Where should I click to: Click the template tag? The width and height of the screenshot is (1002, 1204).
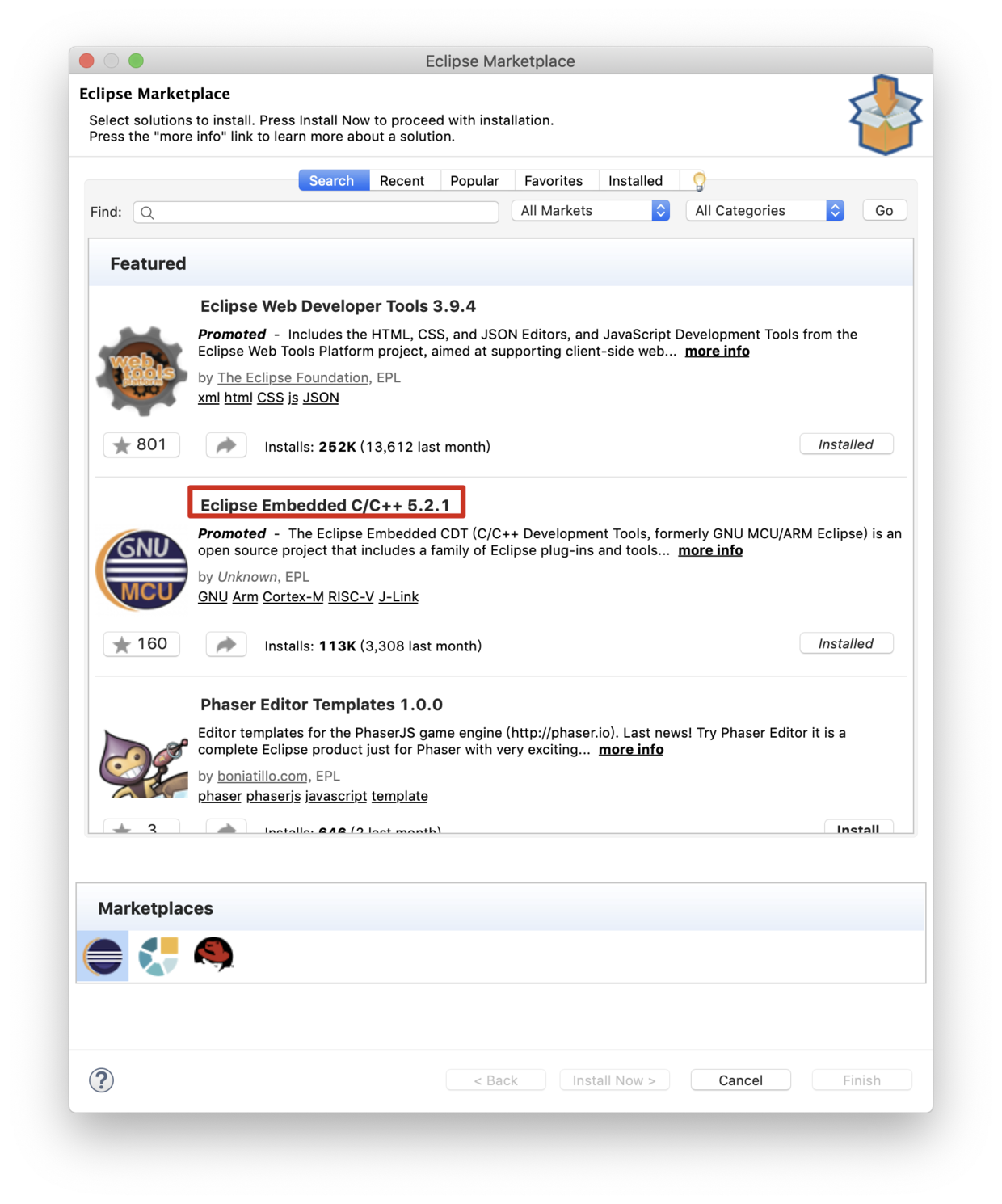[x=400, y=796]
